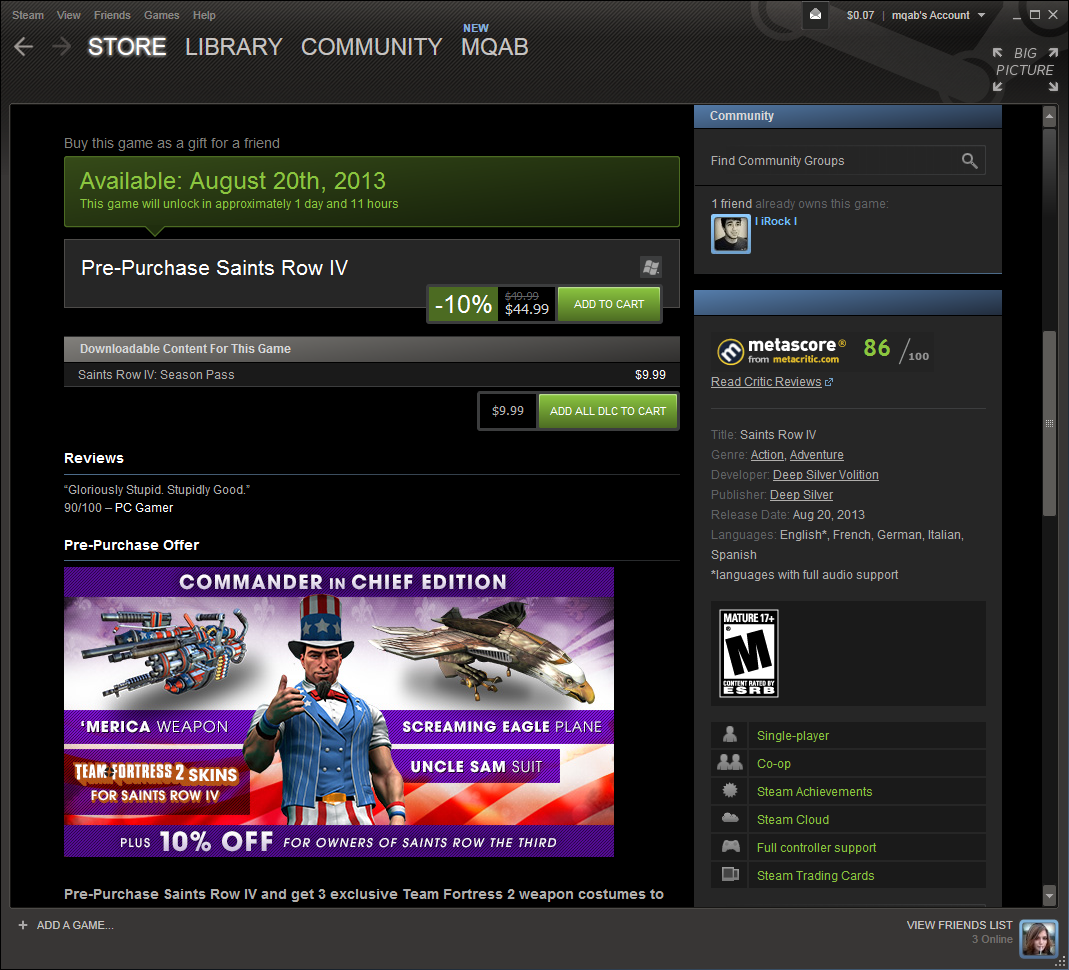Click Steam Cloud feature link
Image resolution: width=1069 pixels, height=970 pixels.
793,819
